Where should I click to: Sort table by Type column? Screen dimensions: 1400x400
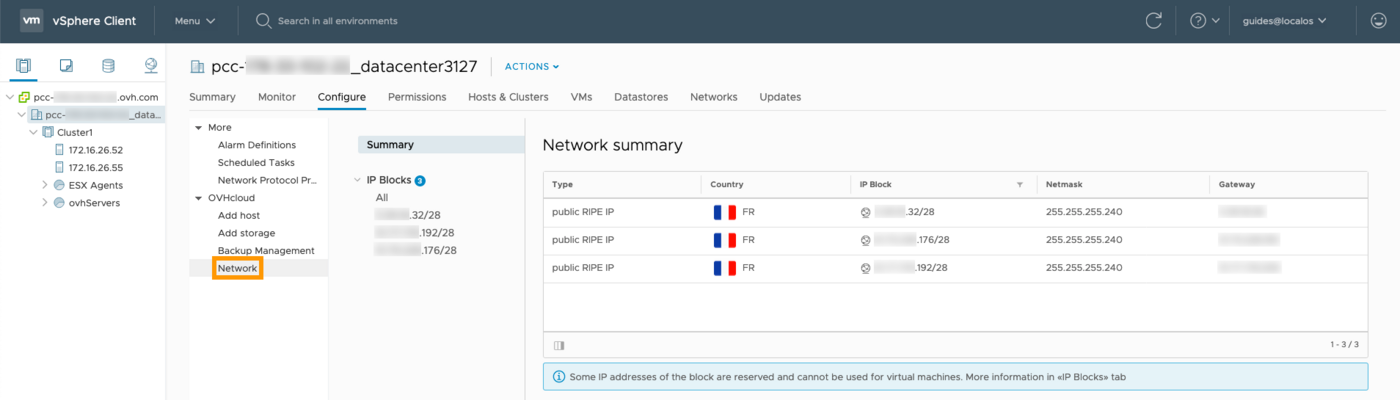(562, 184)
